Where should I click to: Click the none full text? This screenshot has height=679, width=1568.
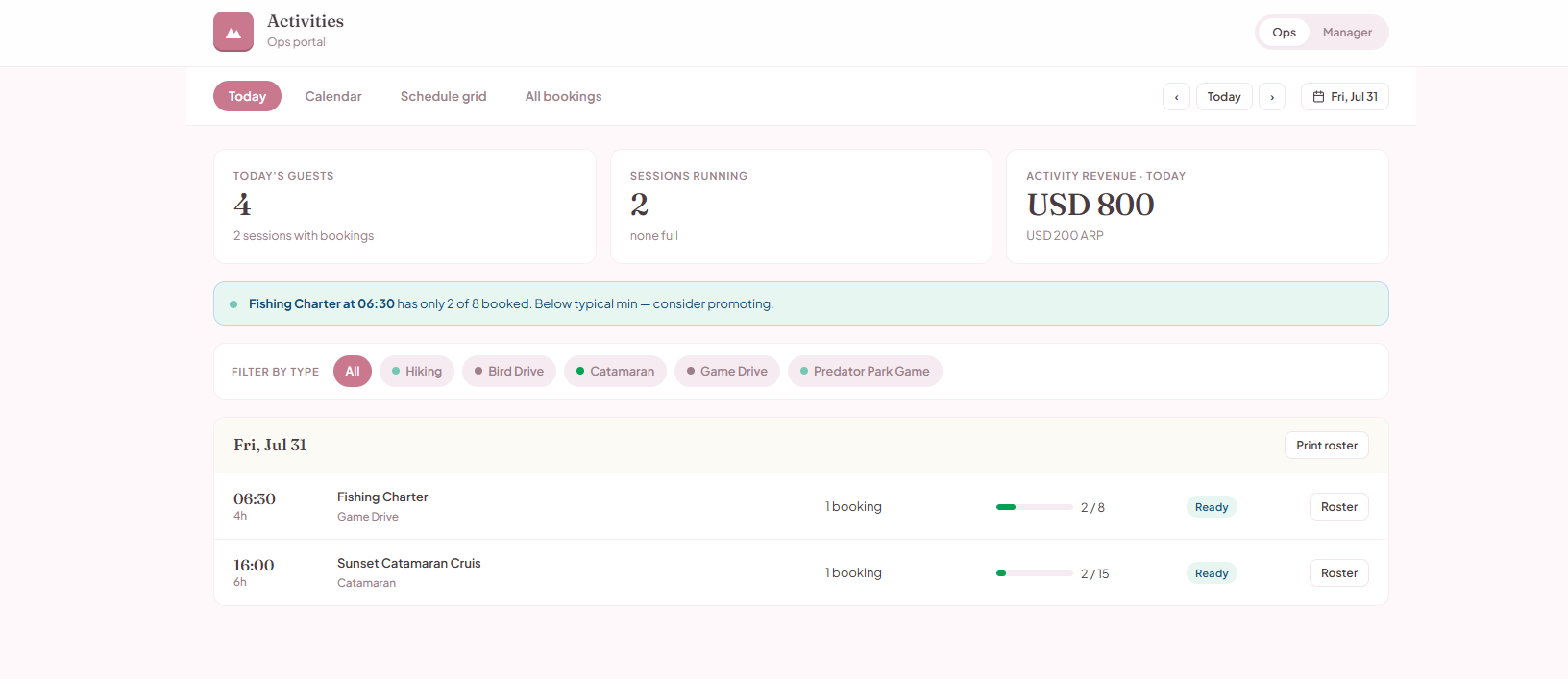654,236
